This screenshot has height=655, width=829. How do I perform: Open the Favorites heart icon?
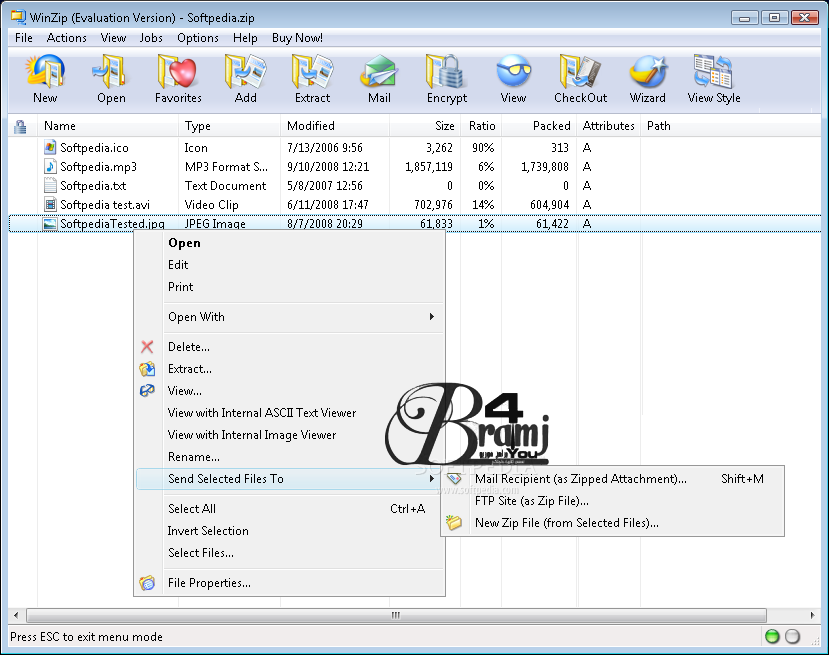[x=178, y=79]
